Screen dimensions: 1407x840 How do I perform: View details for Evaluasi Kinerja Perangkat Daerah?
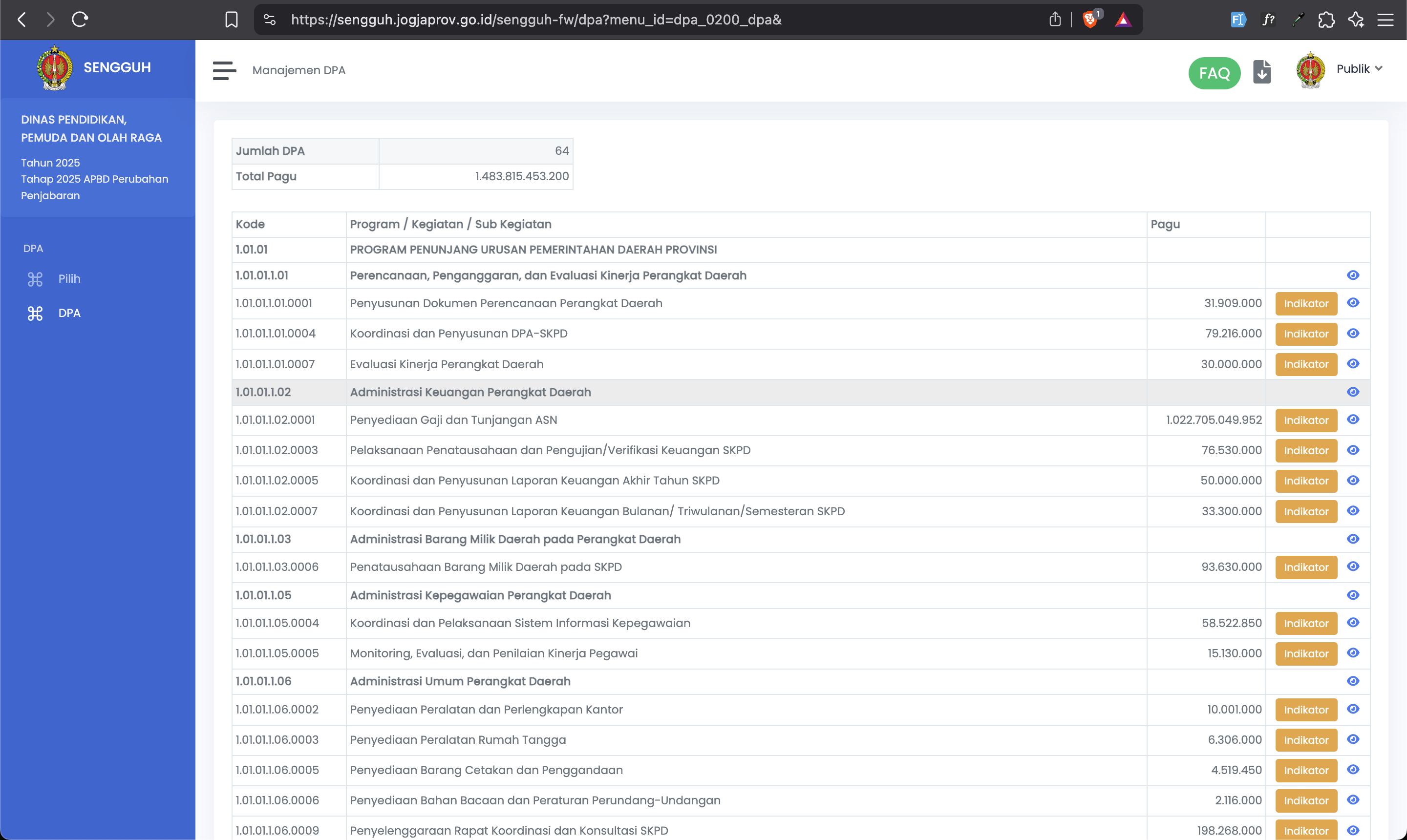coord(1353,364)
